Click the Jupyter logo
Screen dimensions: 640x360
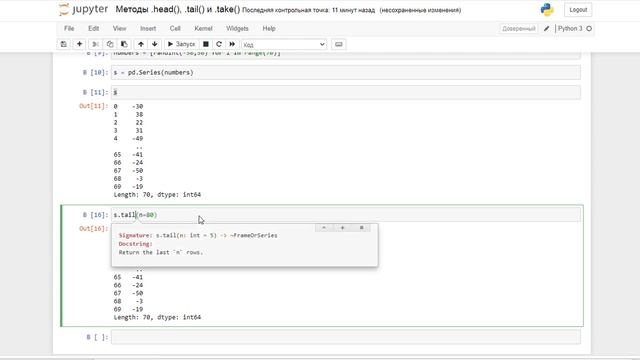[x=84, y=9]
